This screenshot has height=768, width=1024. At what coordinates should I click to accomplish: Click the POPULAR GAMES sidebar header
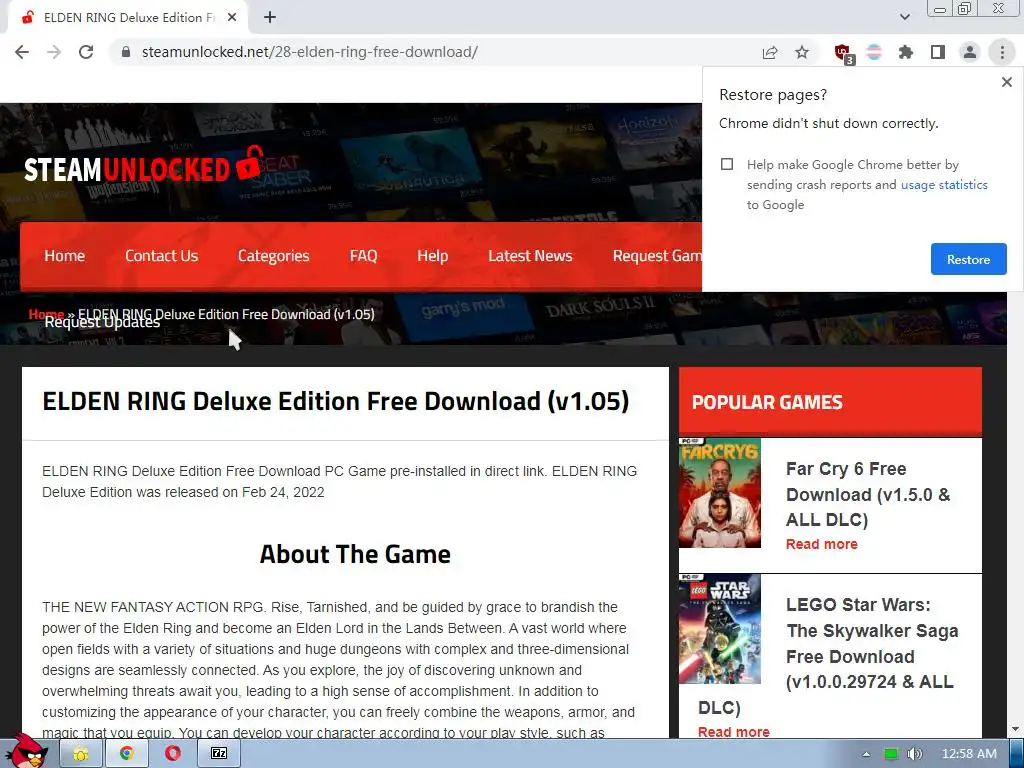830,402
